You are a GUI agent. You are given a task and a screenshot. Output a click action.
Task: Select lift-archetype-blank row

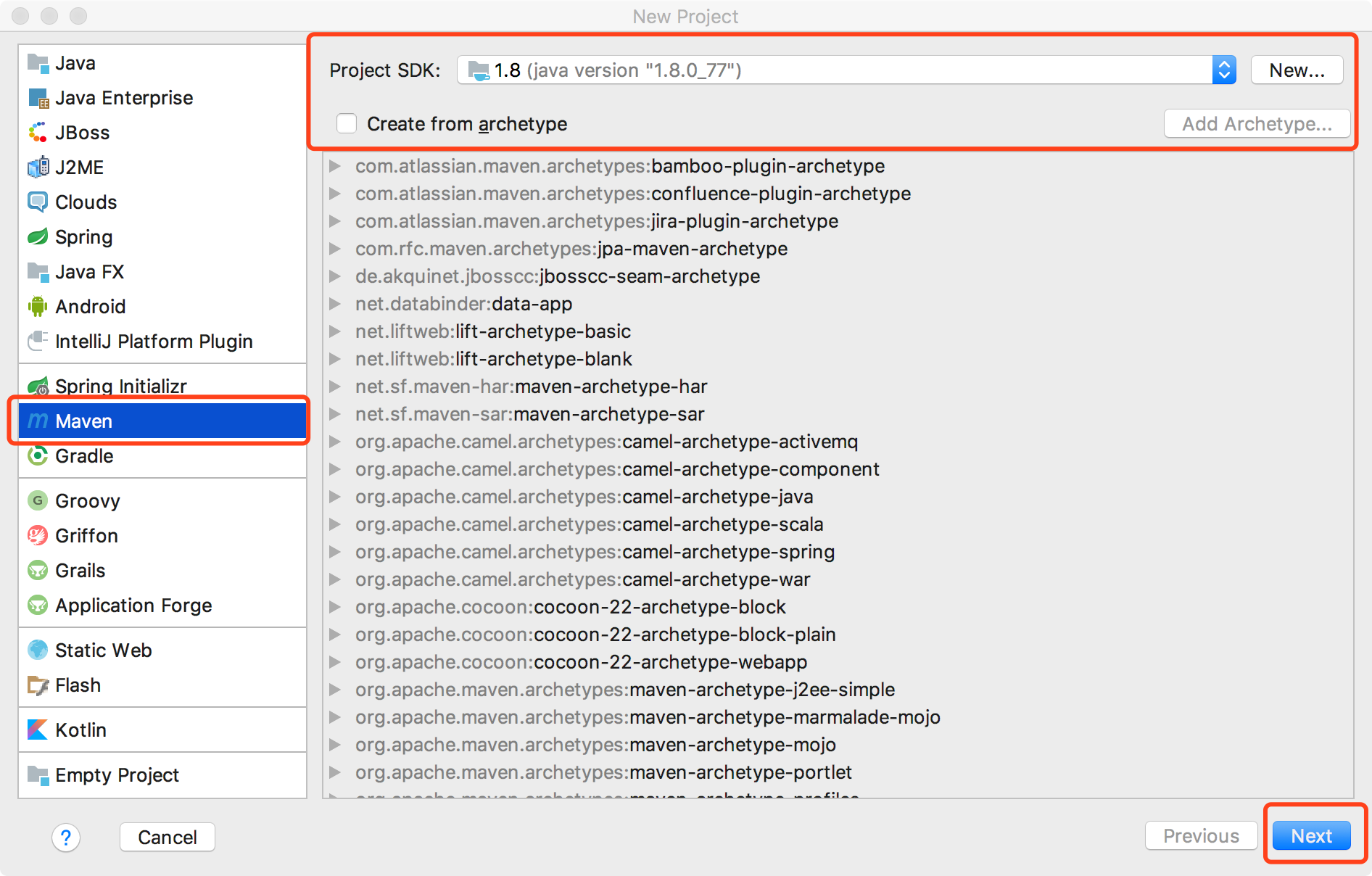pos(838,359)
